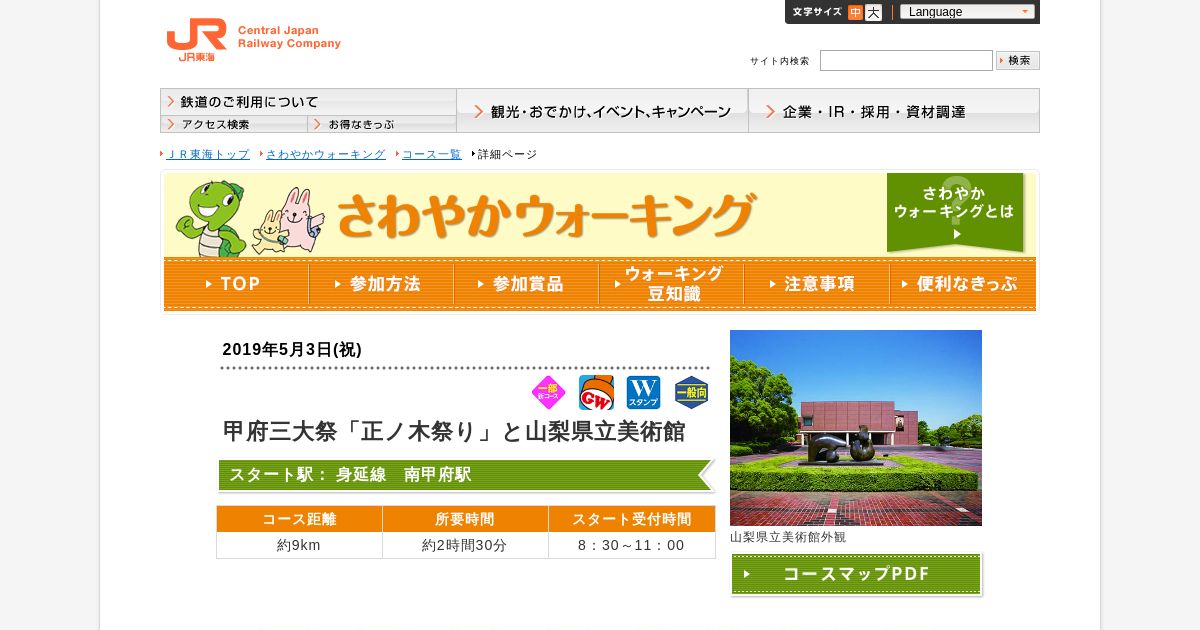This screenshot has height=630, width=1200.
Task: Go to ＪＲ東海トップ breadcrumb link
Action: 208,154
